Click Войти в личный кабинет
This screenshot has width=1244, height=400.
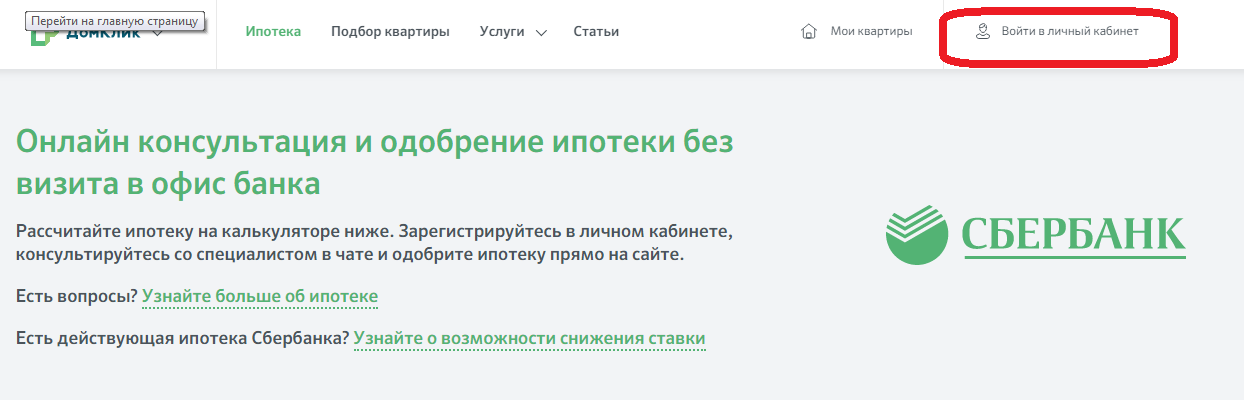pyautogui.click(x=1070, y=31)
